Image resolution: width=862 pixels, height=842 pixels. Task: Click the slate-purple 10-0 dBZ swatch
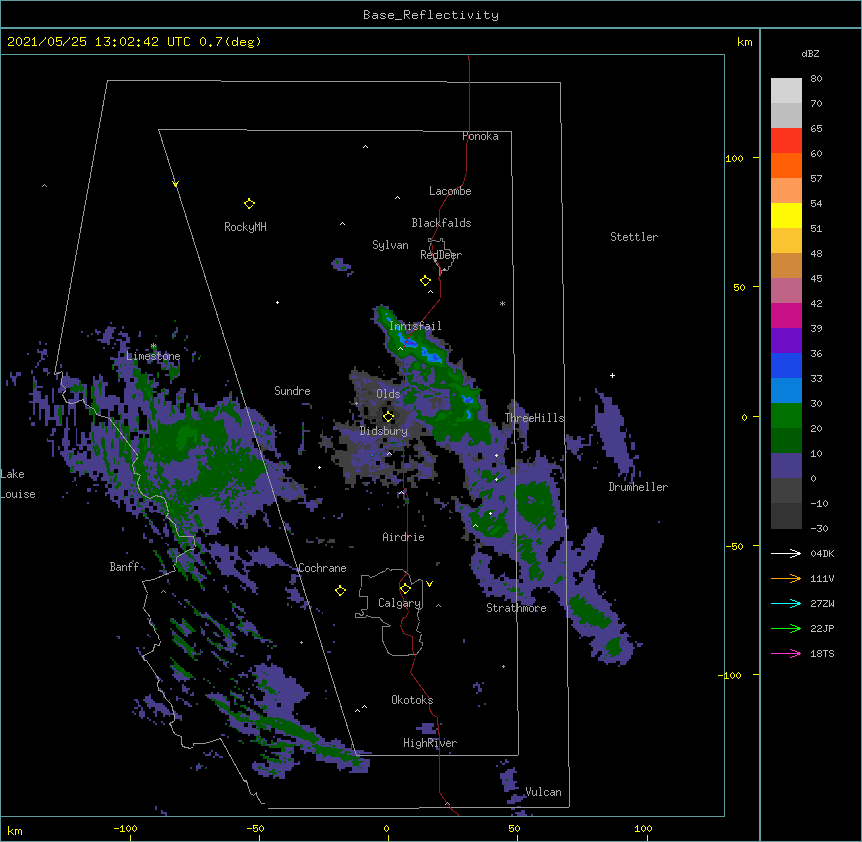pyautogui.click(x=786, y=466)
